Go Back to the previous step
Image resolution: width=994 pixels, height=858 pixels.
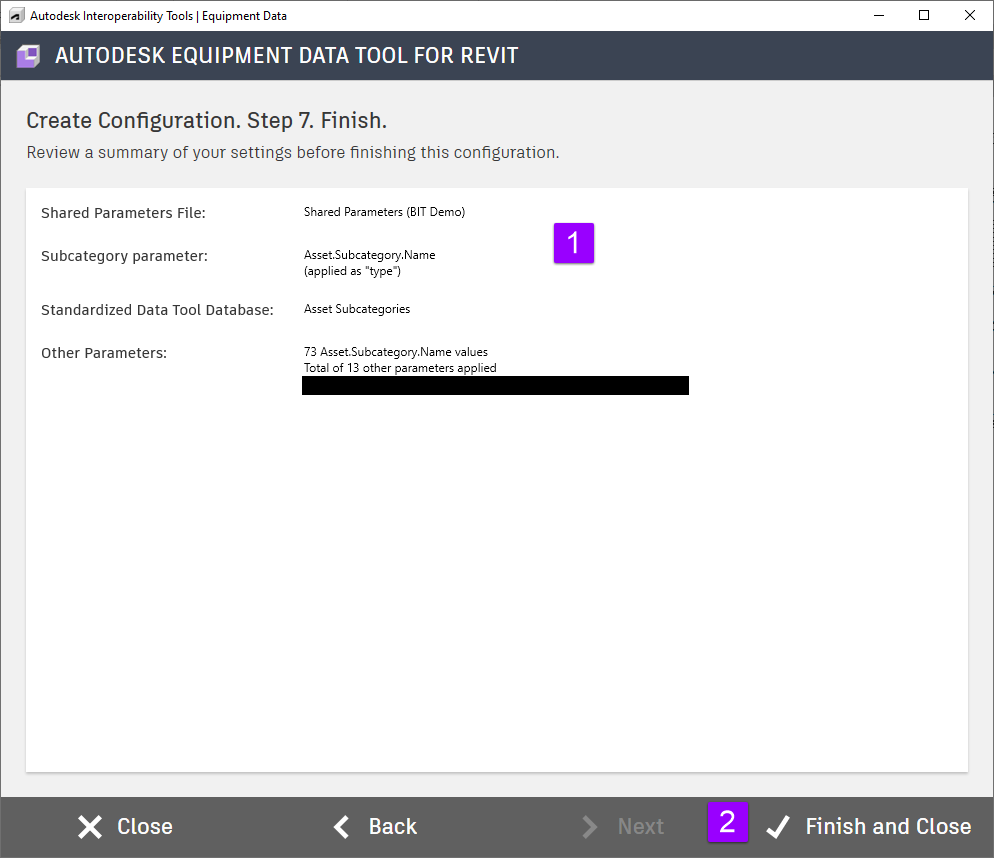coord(375,827)
